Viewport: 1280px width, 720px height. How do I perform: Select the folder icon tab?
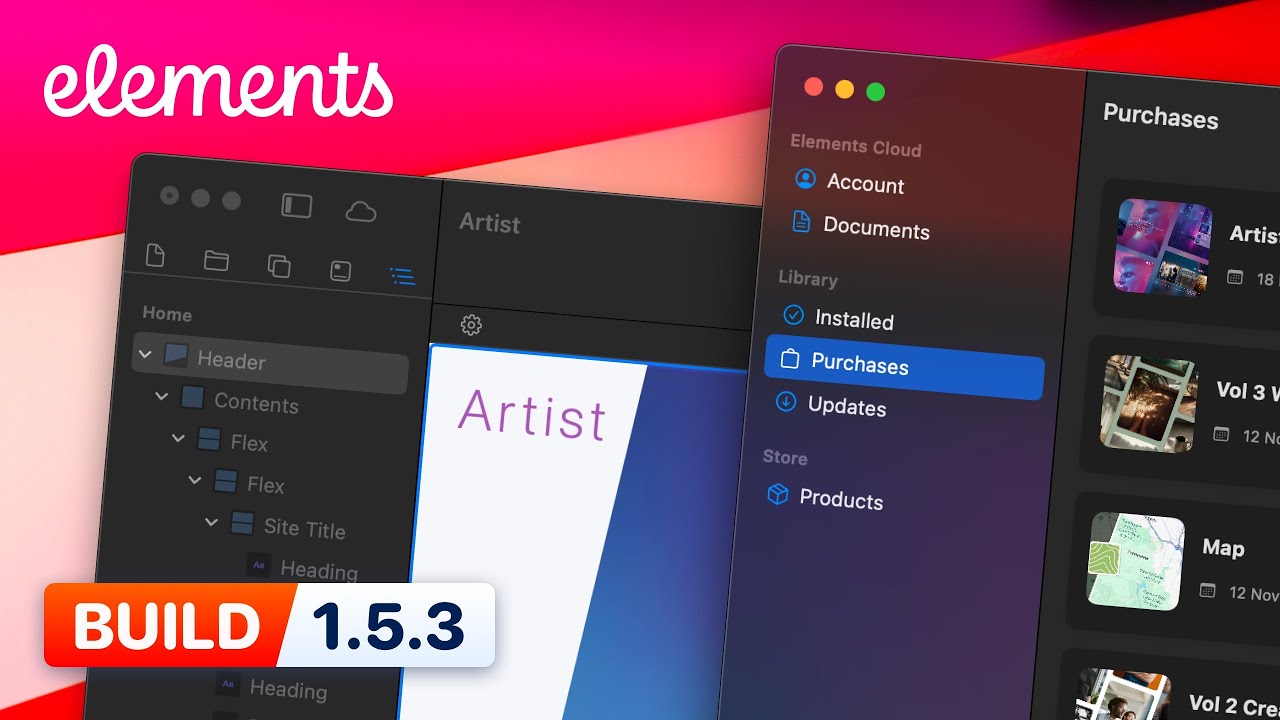[216, 261]
